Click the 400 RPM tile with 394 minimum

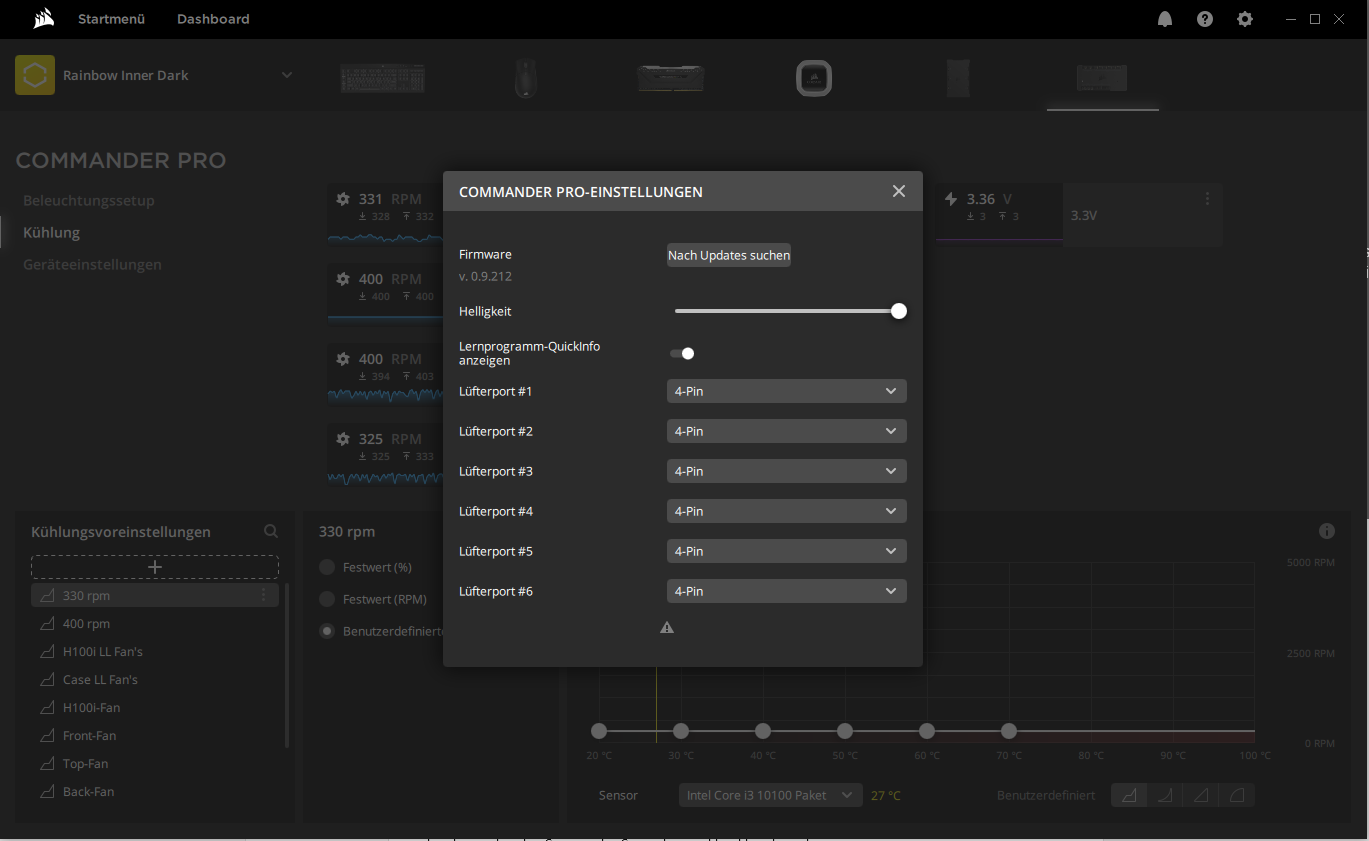pyautogui.click(x=386, y=374)
